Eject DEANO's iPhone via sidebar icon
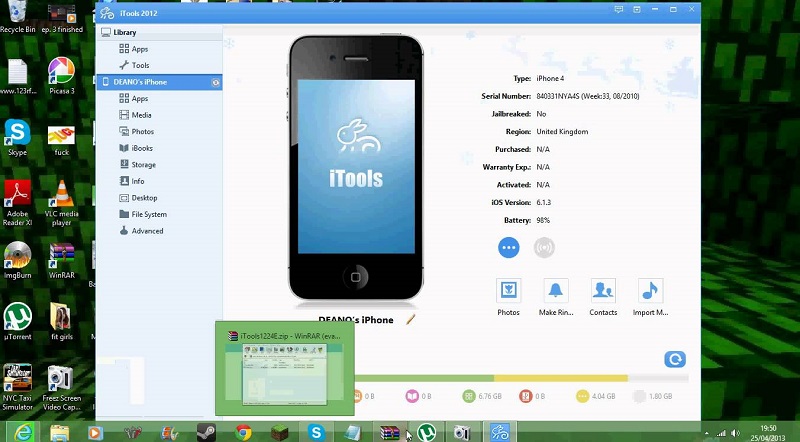The height and width of the screenshot is (442, 800). click(216, 82)
